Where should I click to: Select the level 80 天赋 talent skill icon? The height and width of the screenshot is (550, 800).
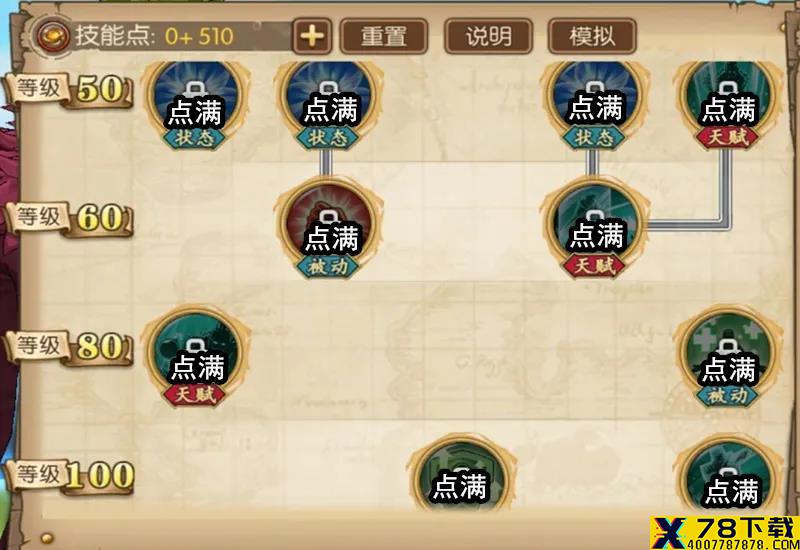tap(195, 356)
